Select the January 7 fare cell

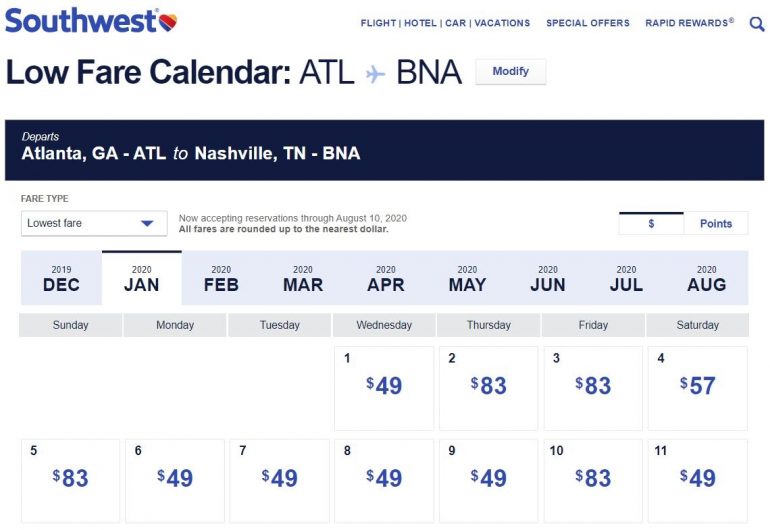pyautogui.click(x=280, y=480)
